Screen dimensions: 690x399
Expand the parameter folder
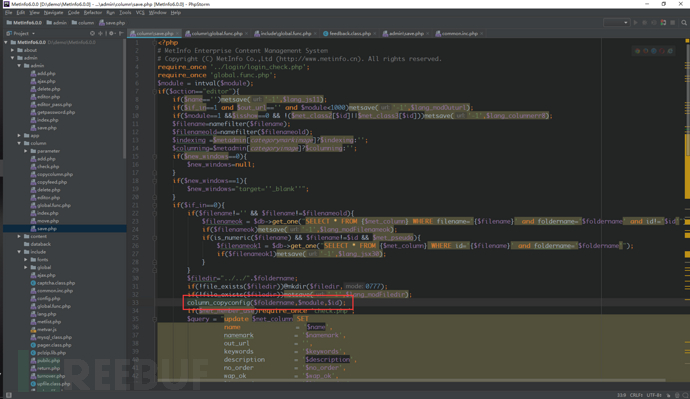coord(26,151)
